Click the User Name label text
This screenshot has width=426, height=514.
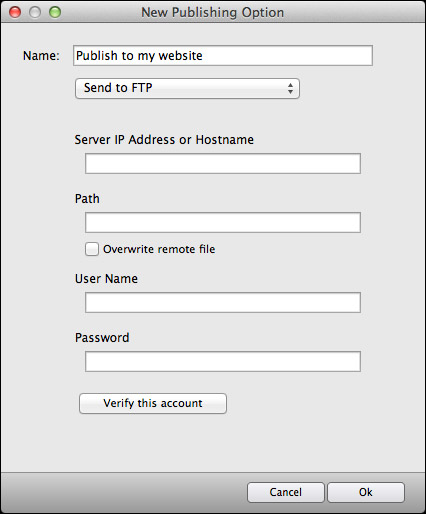tap(106, 279)
